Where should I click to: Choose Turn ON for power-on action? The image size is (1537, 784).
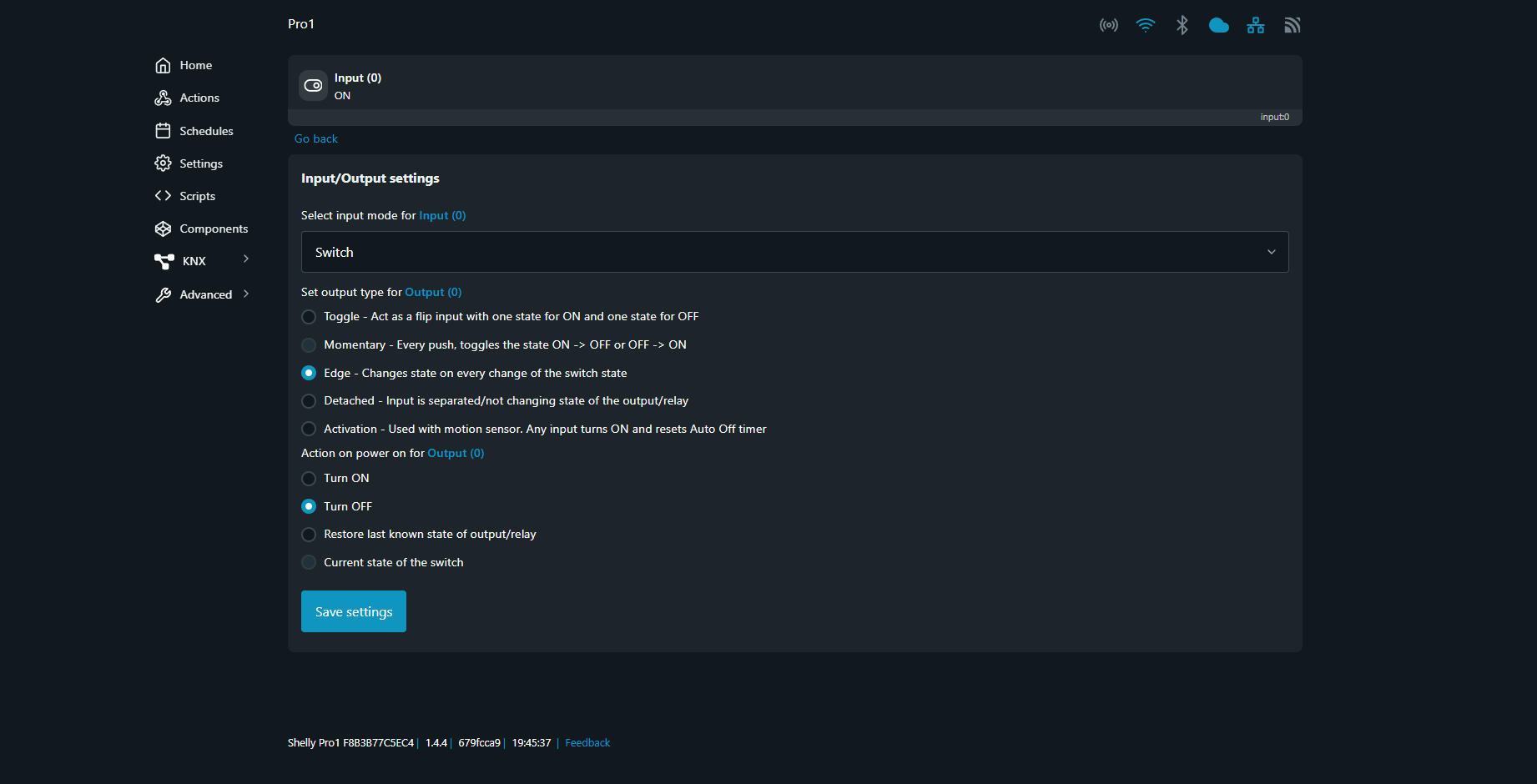[x=309, y=479]
